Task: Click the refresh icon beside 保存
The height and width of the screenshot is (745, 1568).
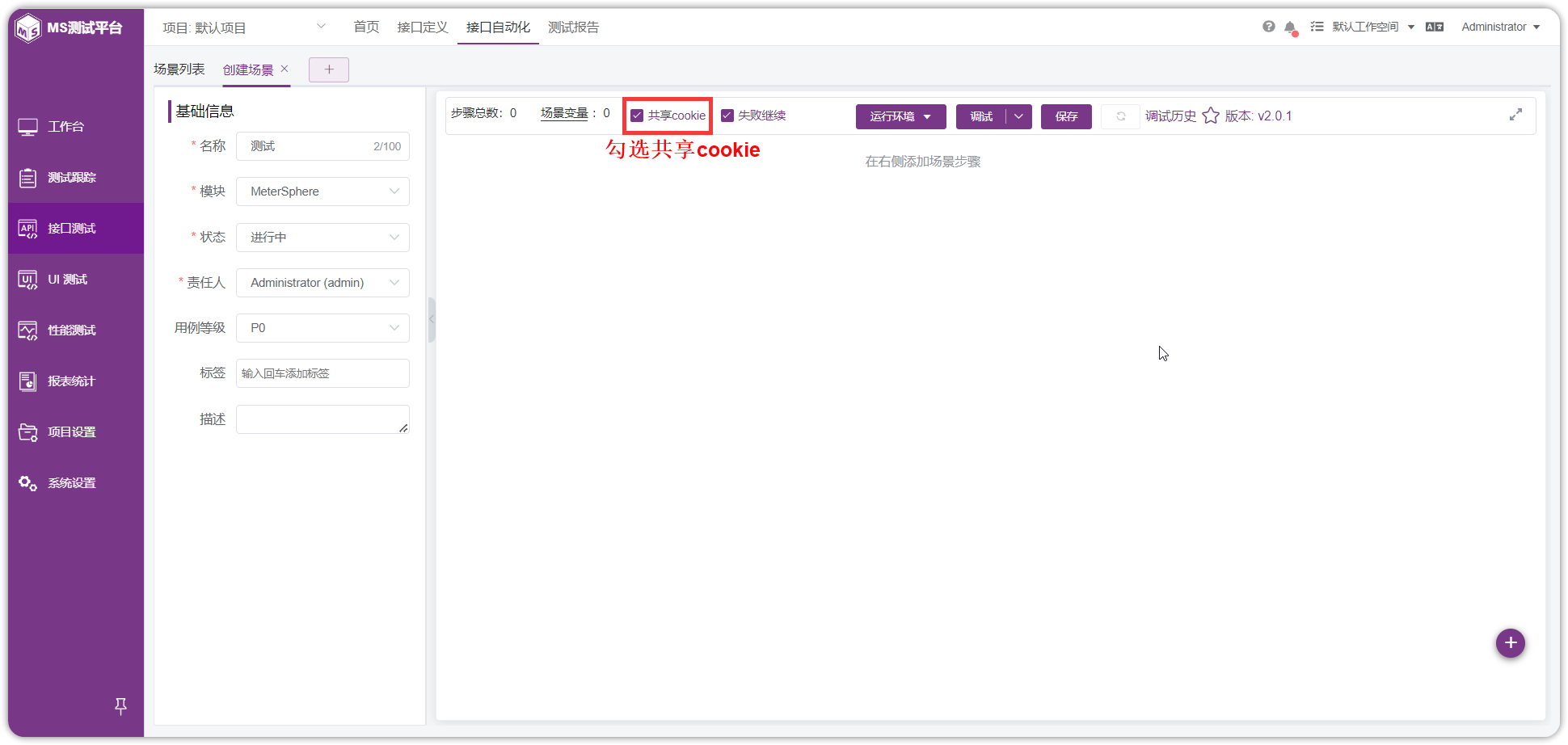Action: pos(1121,116)
